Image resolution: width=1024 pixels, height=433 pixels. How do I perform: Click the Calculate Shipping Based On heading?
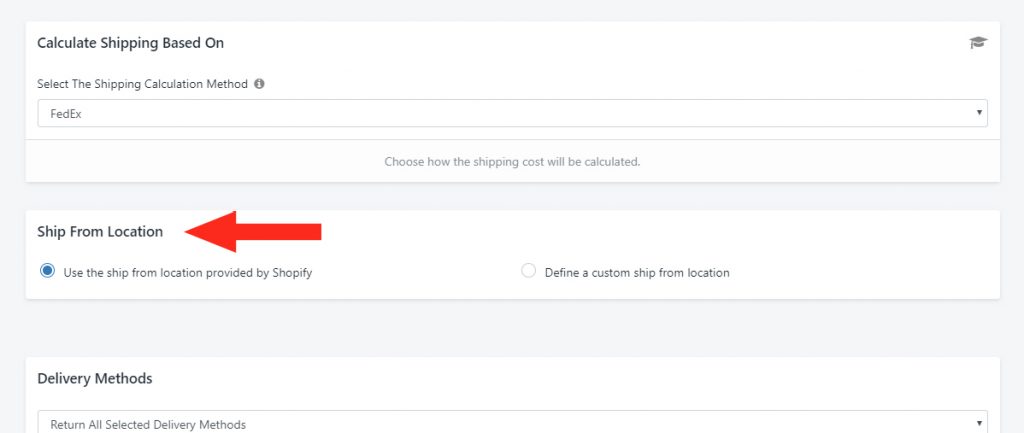pyautogui.click(x=131, y=43)
